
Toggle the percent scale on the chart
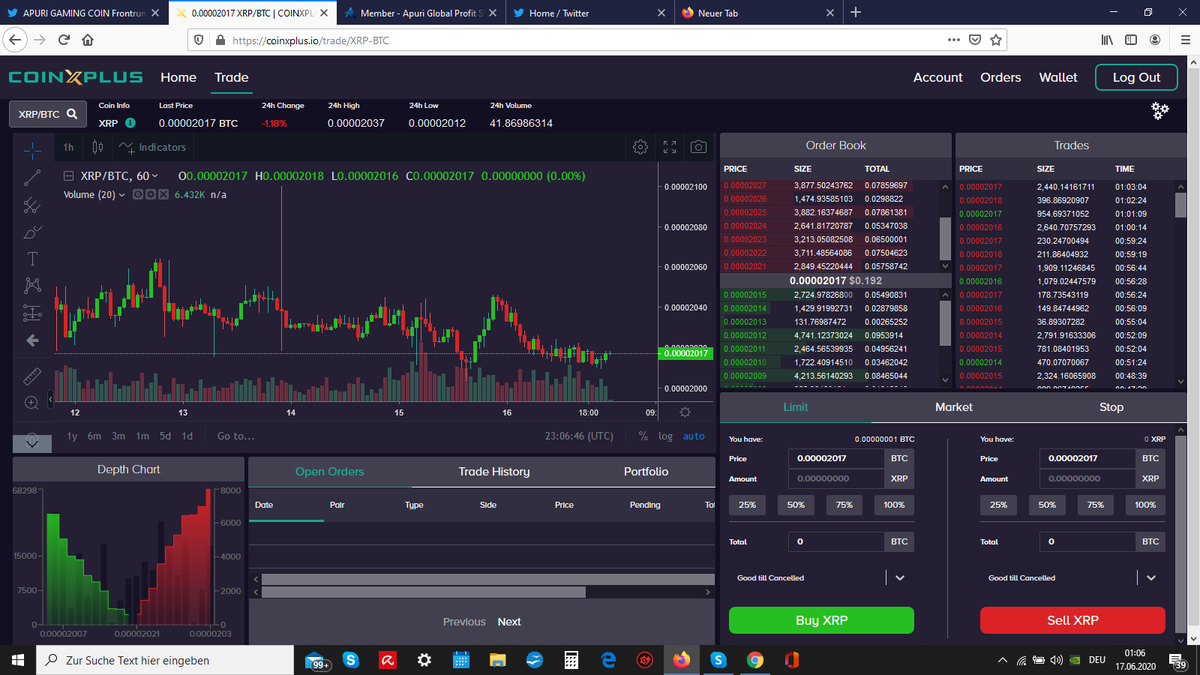click(x=643, y=436)
